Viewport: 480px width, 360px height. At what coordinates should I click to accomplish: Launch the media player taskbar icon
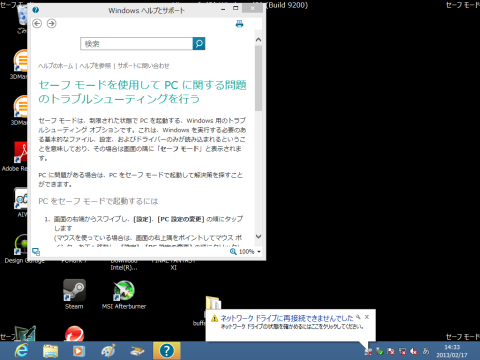tap(79, 351)
